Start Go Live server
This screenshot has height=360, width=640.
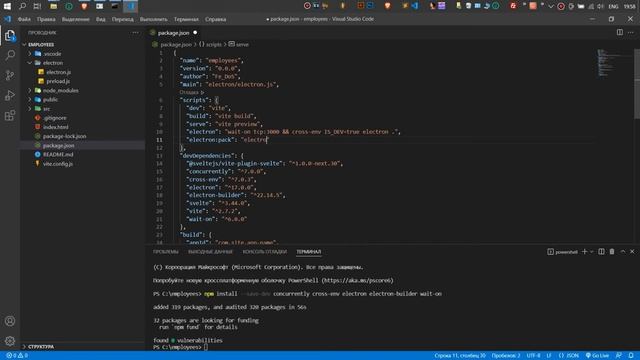coord(597,356)
